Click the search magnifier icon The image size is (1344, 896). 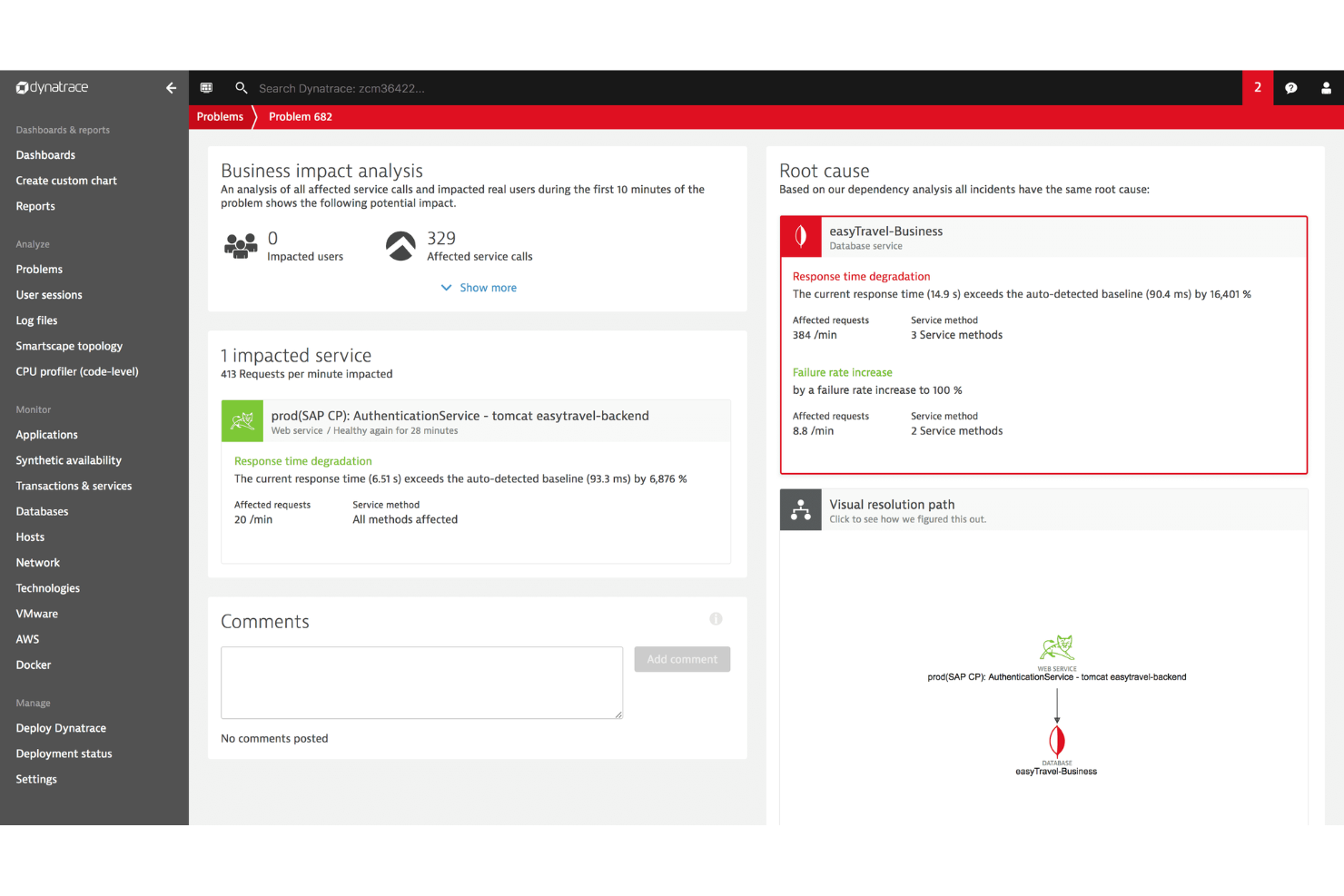pos(241,88)
